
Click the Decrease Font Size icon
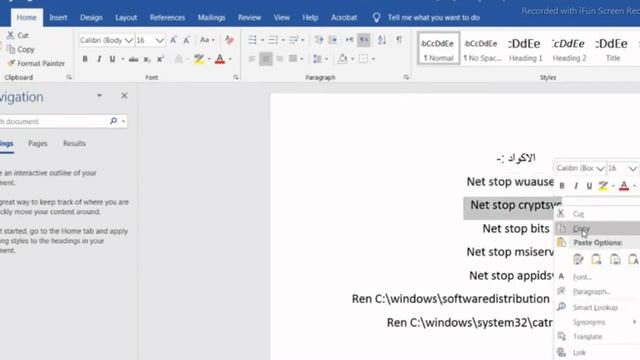(187, 40)
